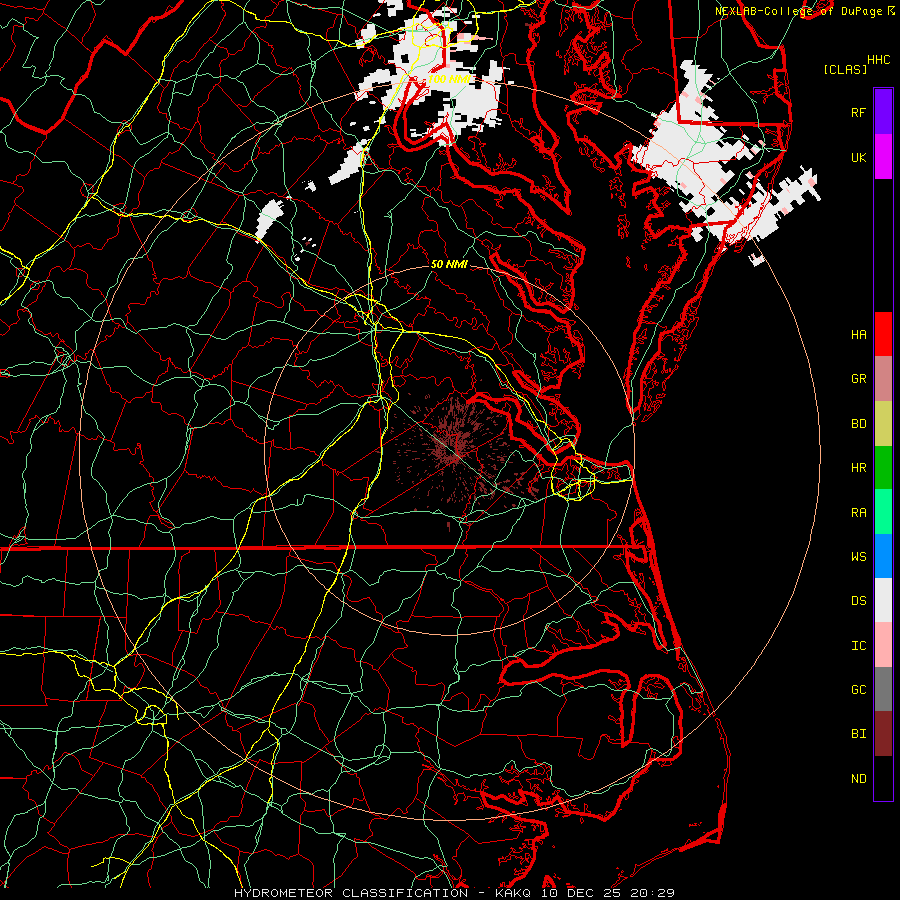Click the HA red legend swatch
Screen dimensions: 900x900
pos(883,334)
